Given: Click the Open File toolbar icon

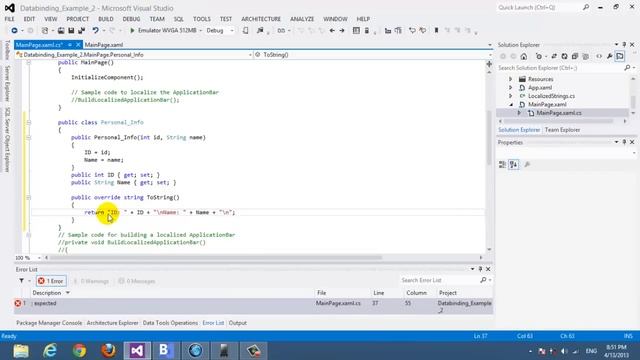Looking at the screenshot, I should [61, 31].
